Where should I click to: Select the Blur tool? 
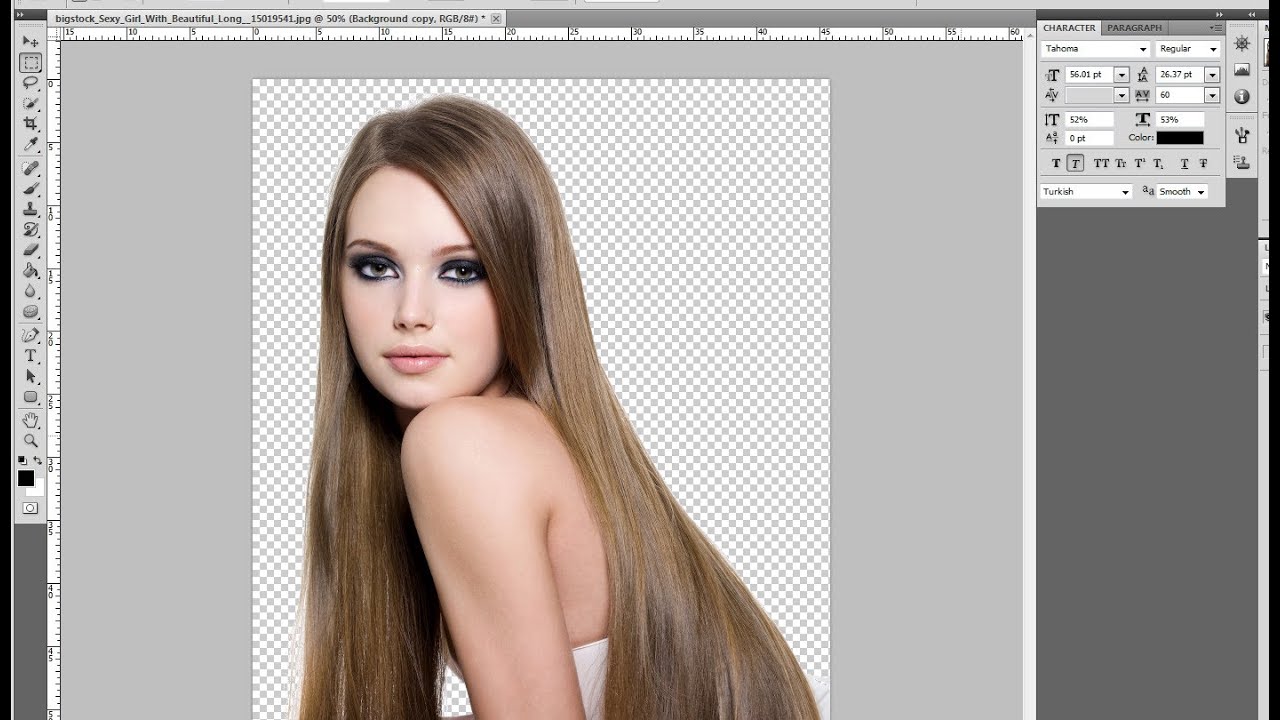(x=30, y=291)
